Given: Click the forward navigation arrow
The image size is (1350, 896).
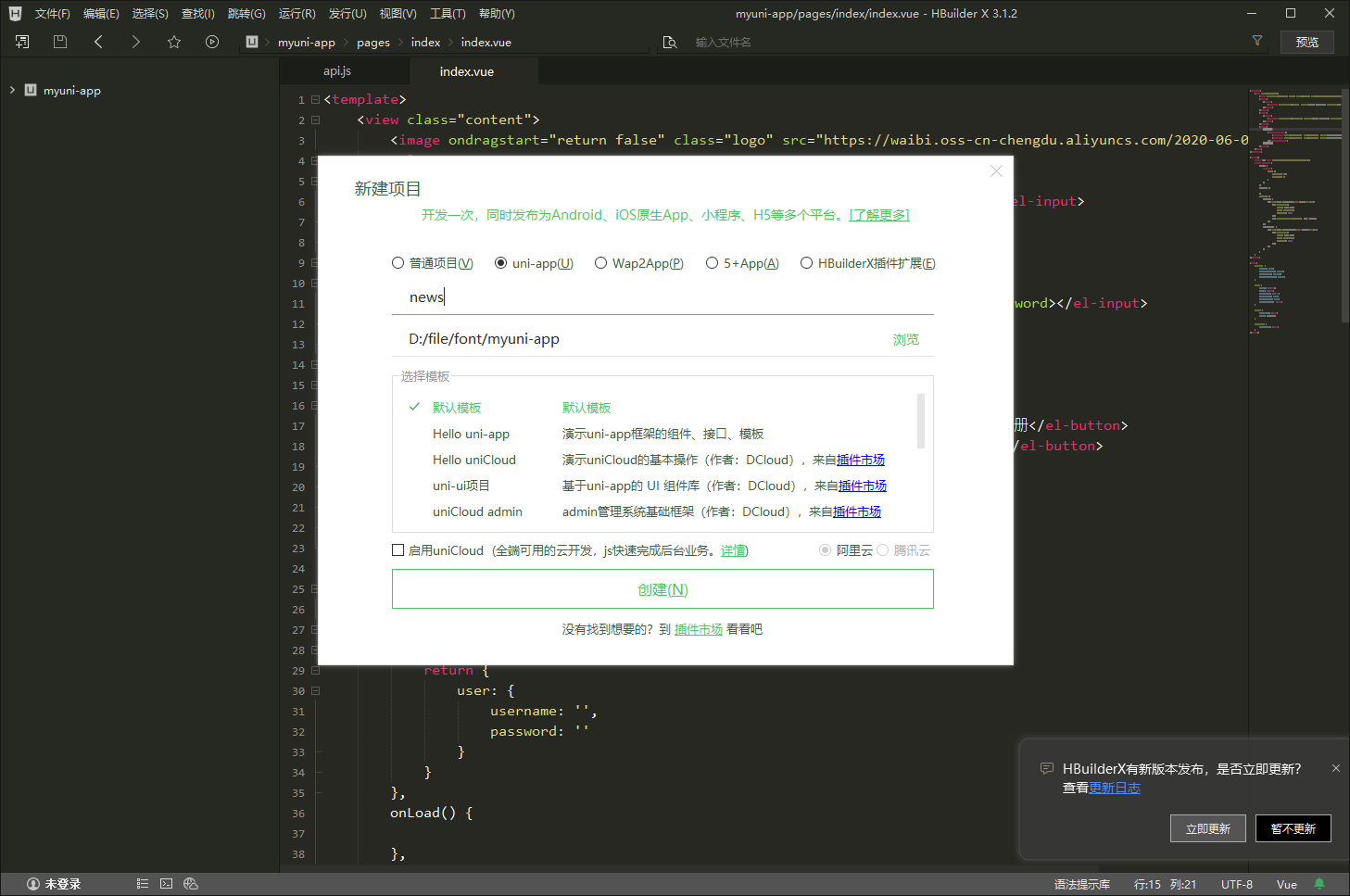Looking at the screenshot, I should [136, 42].
